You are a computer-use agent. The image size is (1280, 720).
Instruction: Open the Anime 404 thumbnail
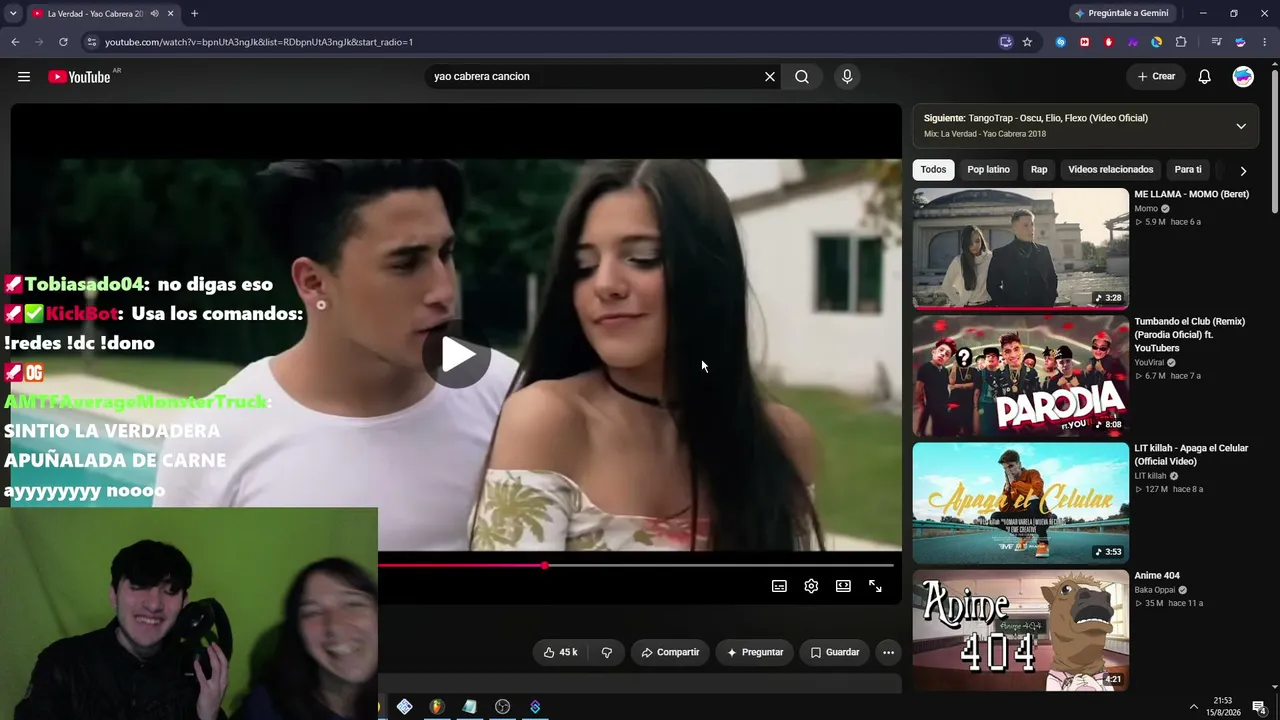[1020, 631]
